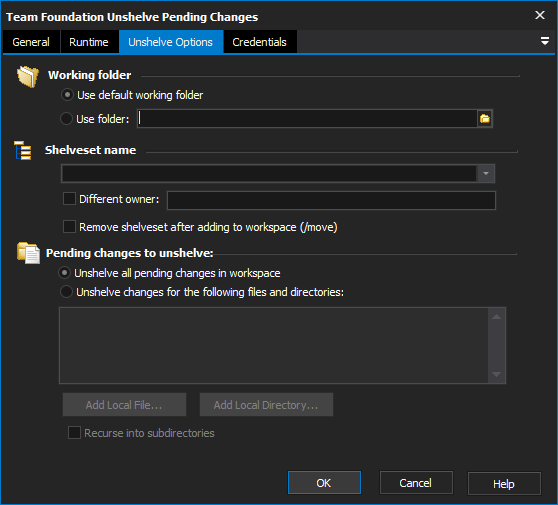Focus the Different owner text field
The image size is (558, 505).
coord(331,200)
